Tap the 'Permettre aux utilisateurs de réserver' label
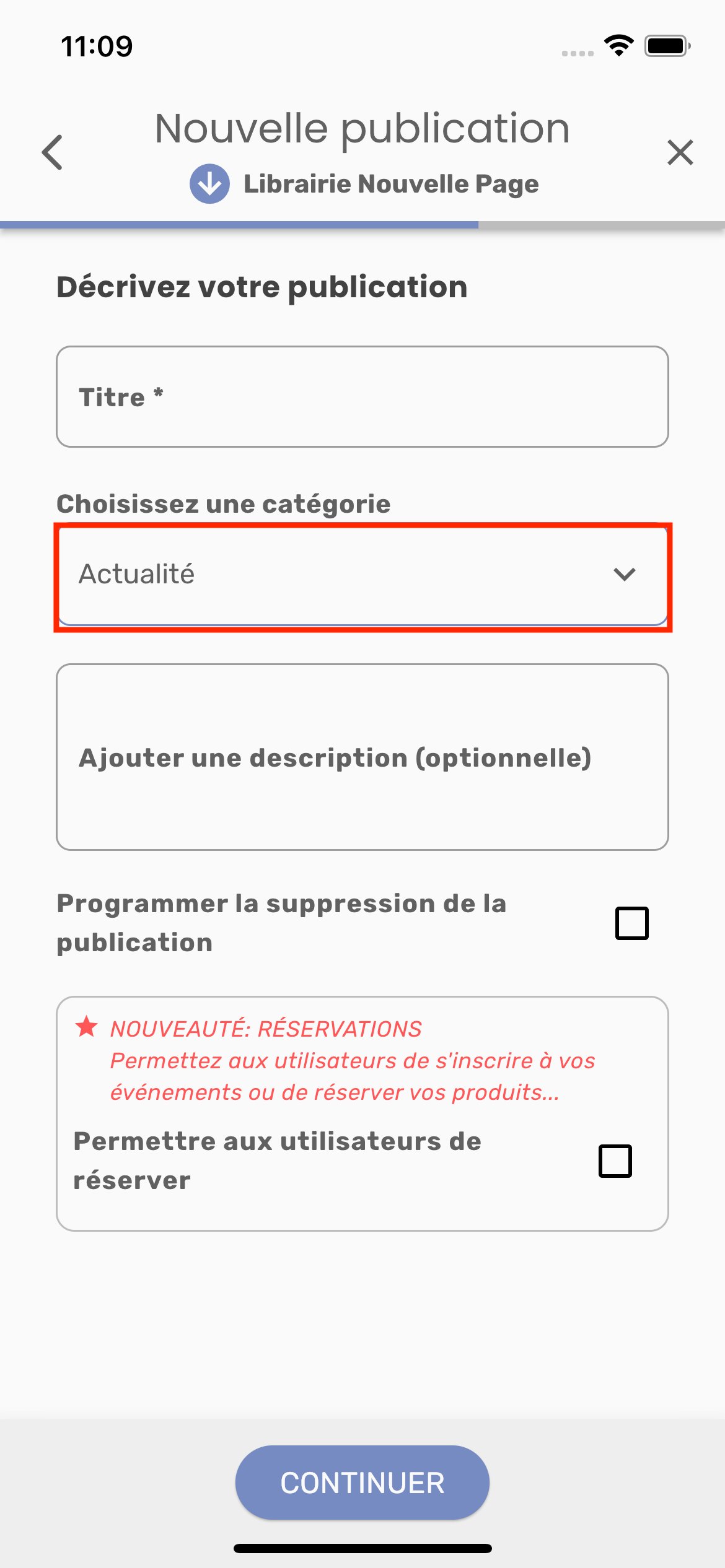Screen dimensions: 725x1568 tap(277, 1161)
